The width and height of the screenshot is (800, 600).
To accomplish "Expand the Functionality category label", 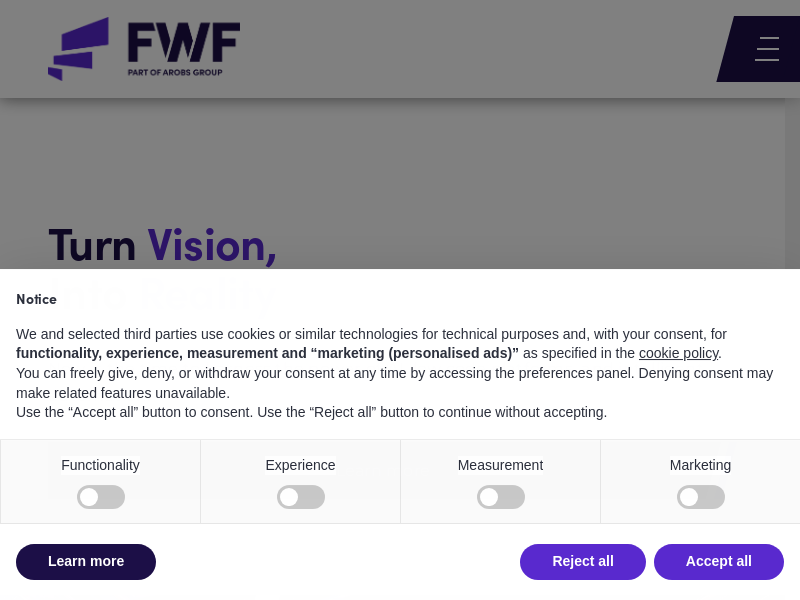I will point(100,465).
